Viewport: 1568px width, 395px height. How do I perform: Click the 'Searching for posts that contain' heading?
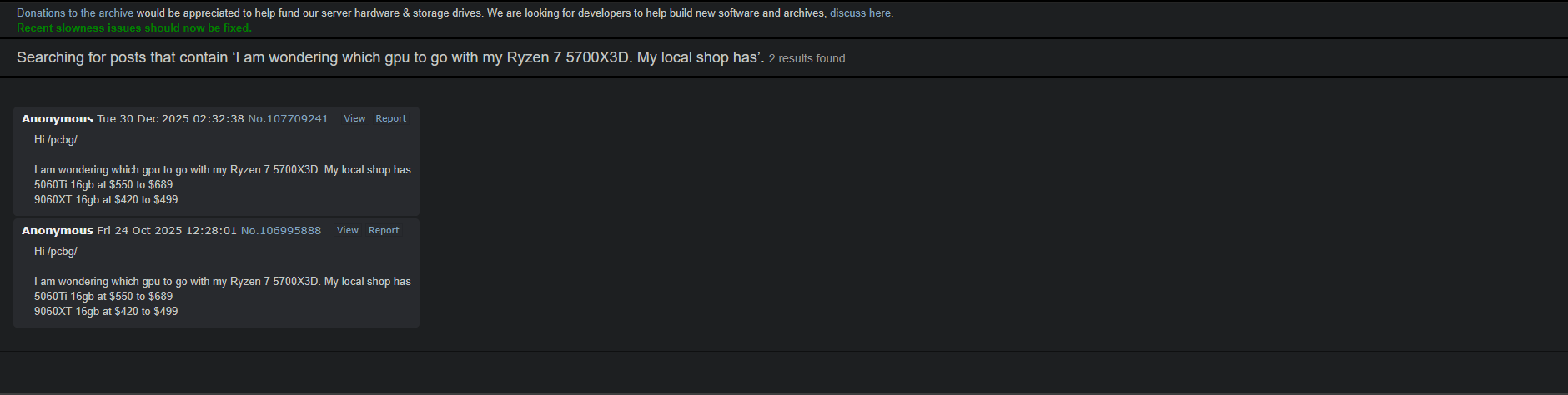tap(390, 58)
